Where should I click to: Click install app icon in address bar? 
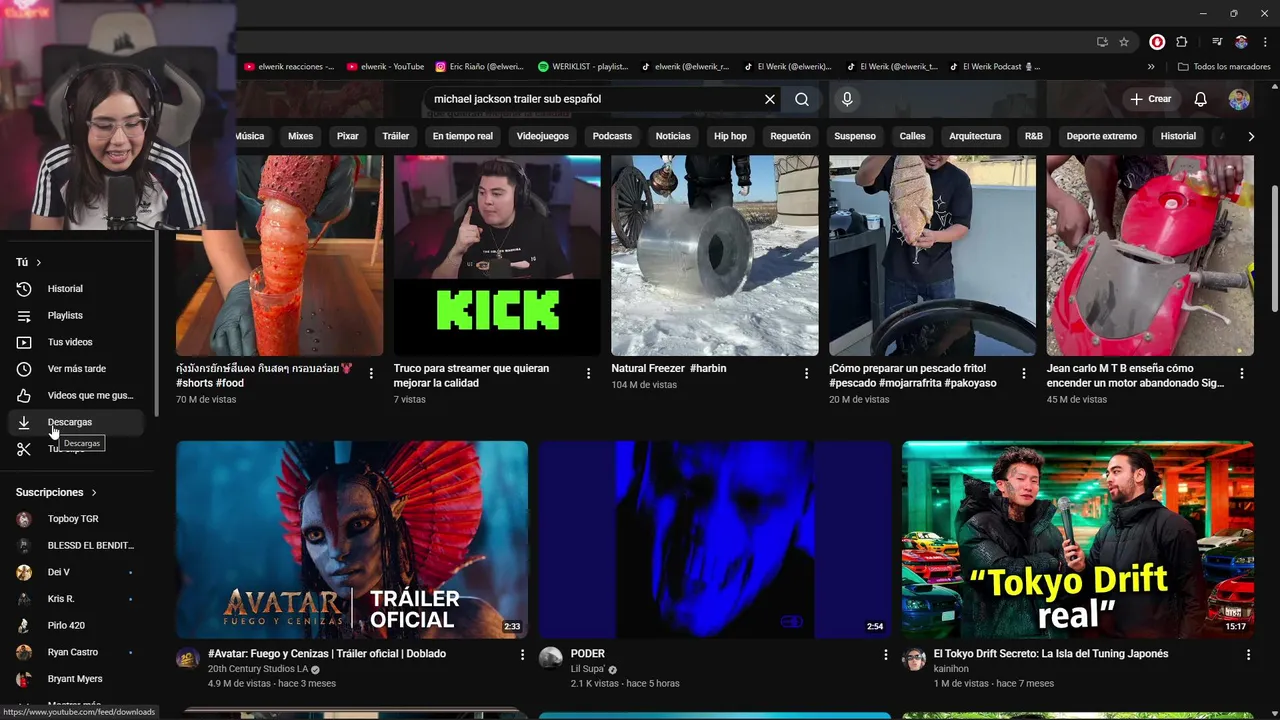(1102, 42)
